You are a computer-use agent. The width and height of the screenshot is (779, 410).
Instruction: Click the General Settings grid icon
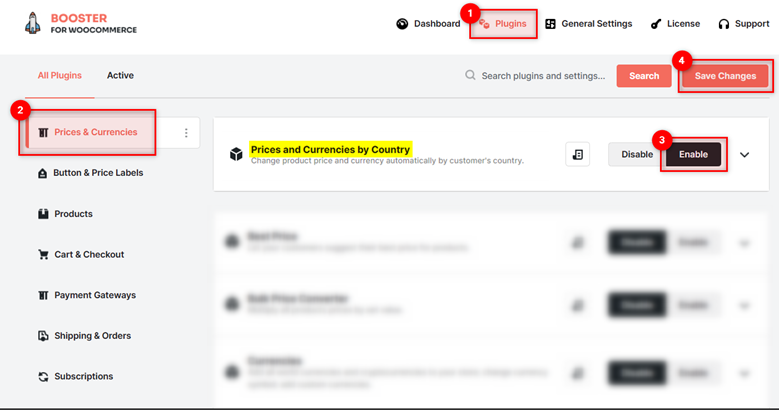pos(550,24)
